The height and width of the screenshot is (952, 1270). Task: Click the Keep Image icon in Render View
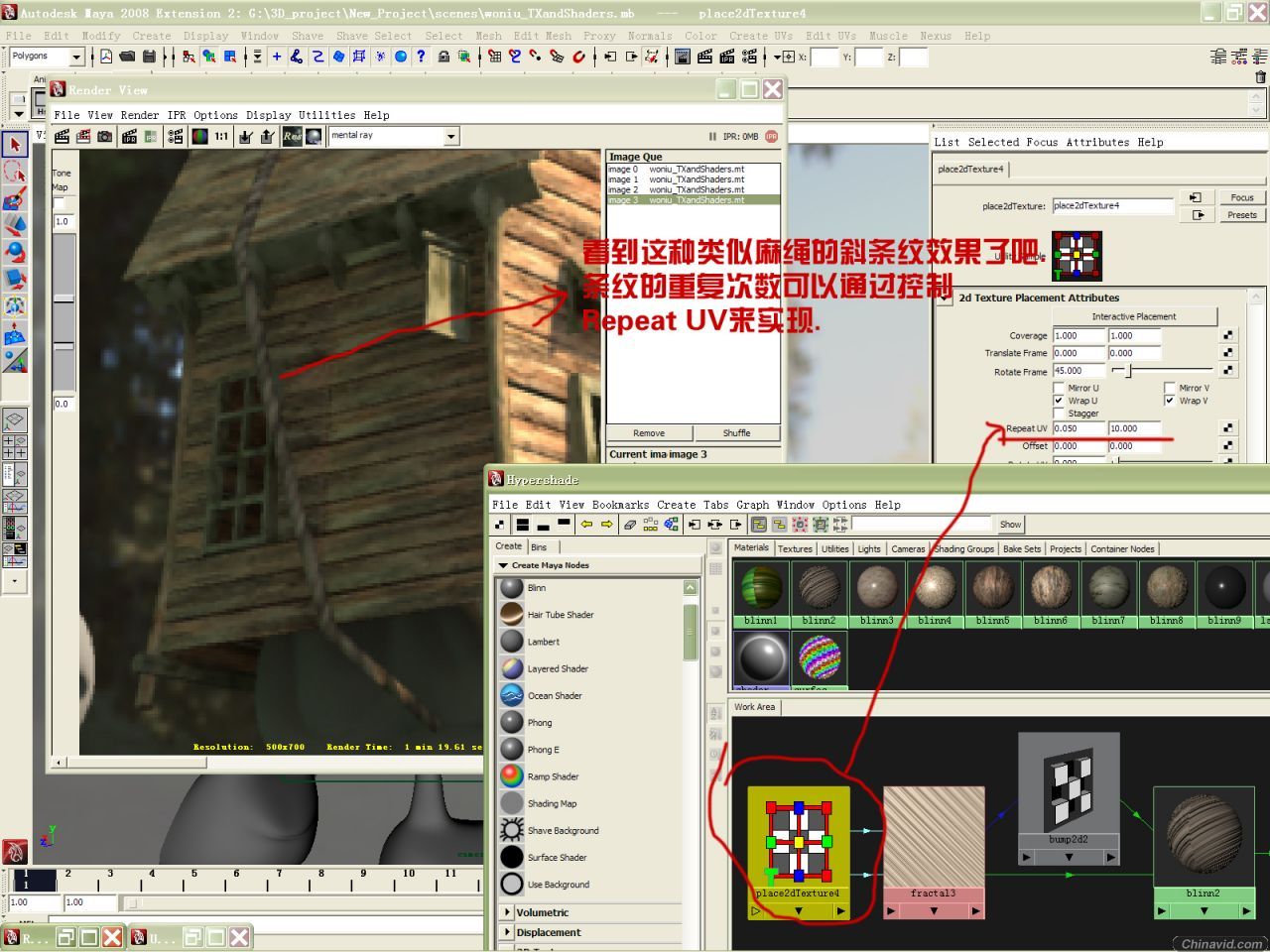click(246, 136)
